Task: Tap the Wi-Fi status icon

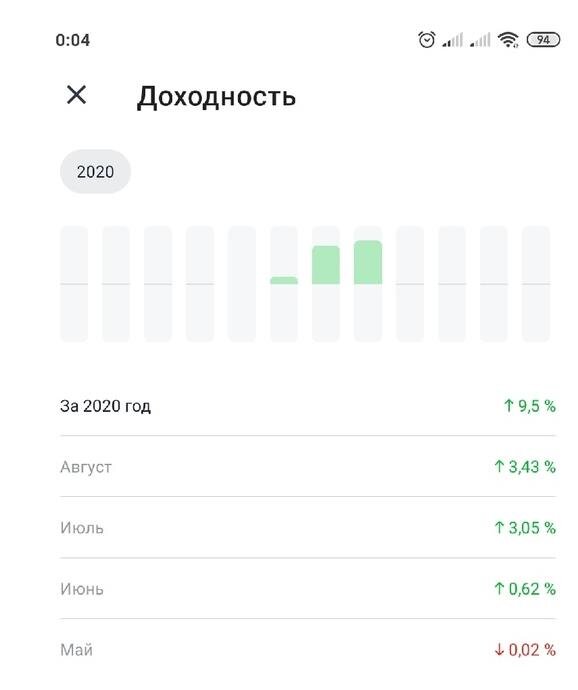Action: click(x=508, y=40)
